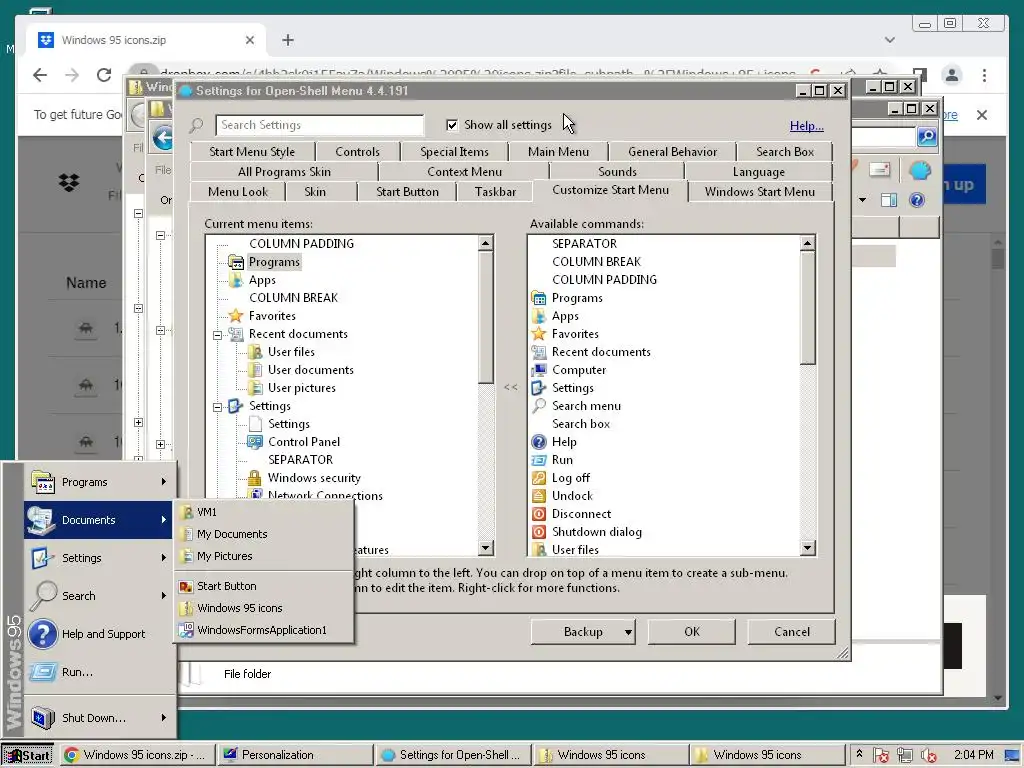Collapse the Settings tree node
Viewport: 1024px width, 768px height.
coord(217,407)
